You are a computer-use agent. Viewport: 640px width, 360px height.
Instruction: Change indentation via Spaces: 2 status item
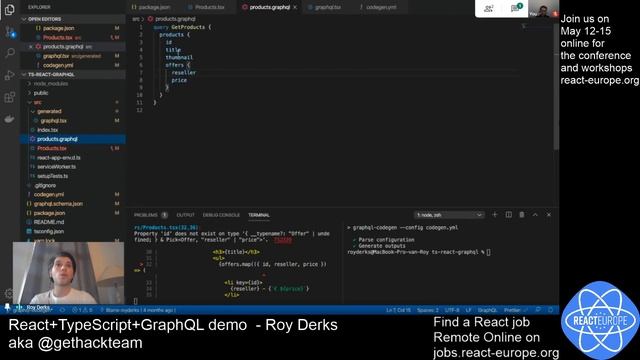coord(427,310)
